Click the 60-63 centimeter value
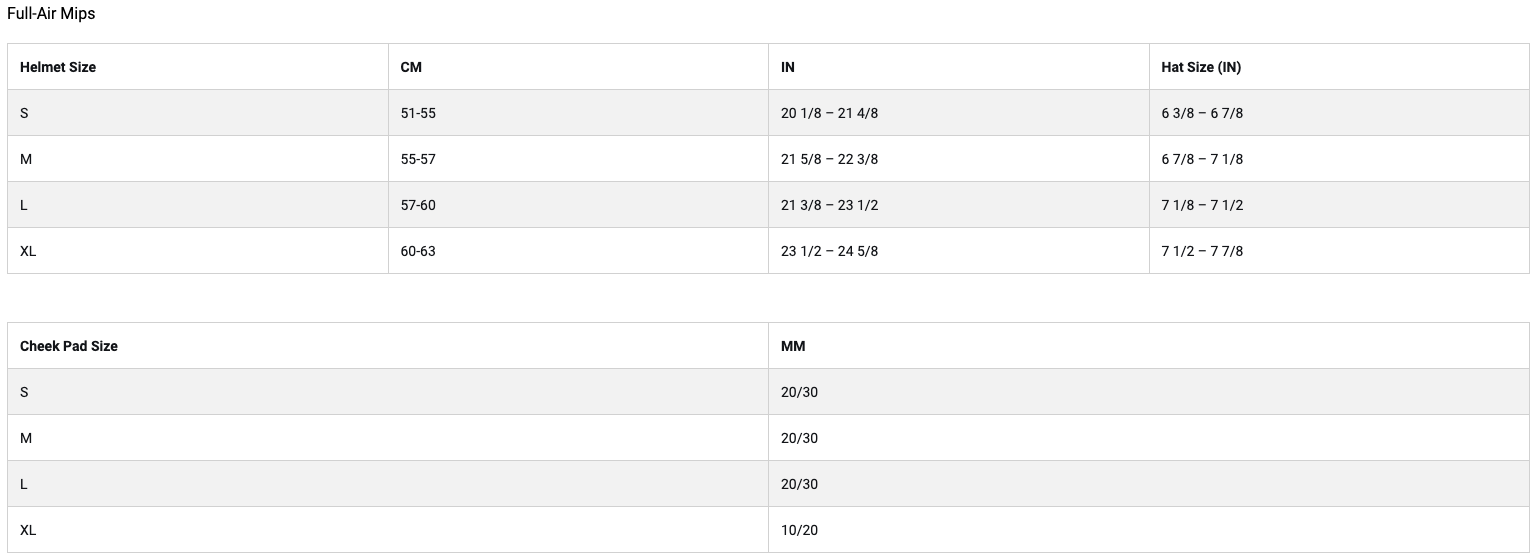This screenshot has width=1539, height=559. pyautogui.click(x=418, y=251)
